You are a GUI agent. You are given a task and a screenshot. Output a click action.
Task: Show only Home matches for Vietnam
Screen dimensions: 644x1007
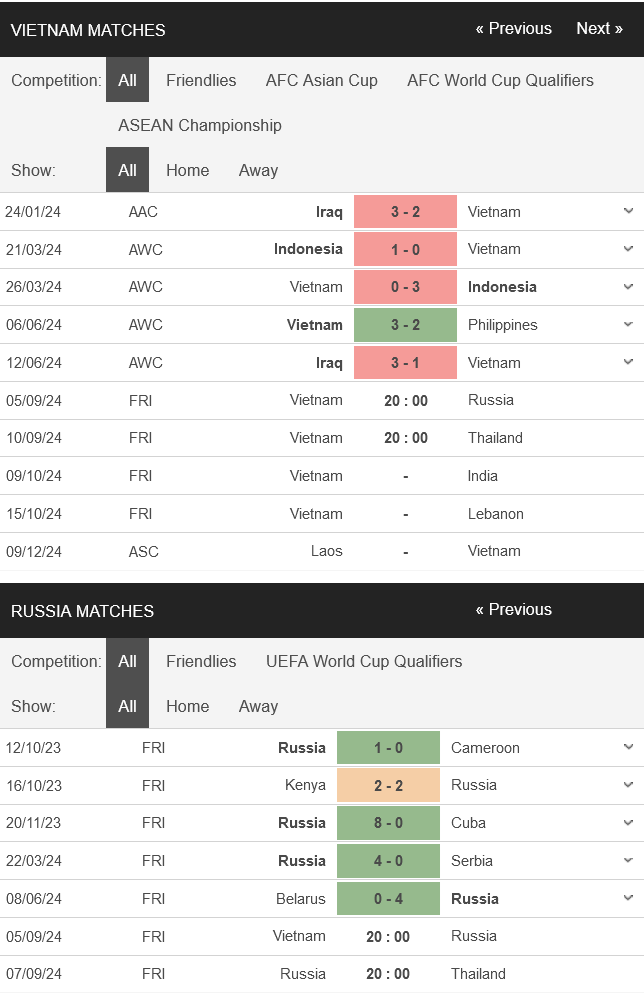click(x=187, y=170)
